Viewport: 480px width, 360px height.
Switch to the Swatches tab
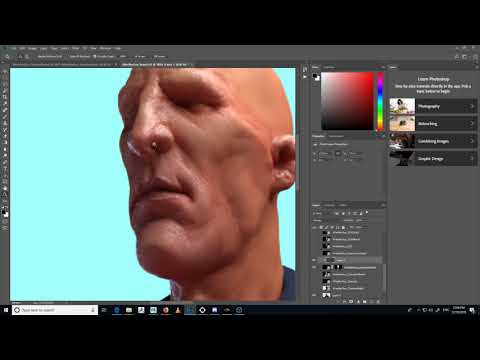pos(329,67)
